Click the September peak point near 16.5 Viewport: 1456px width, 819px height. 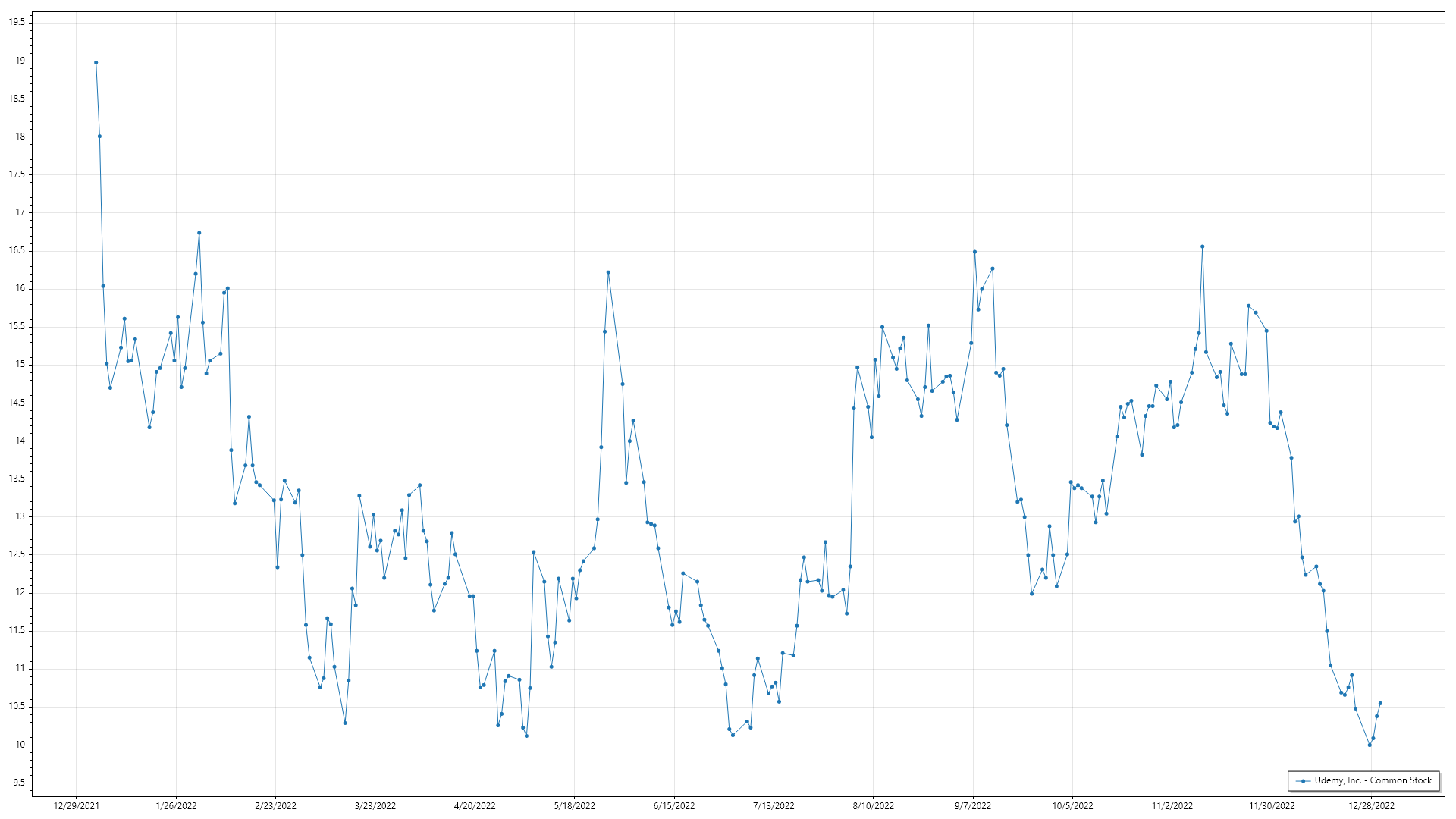[974, 252]
